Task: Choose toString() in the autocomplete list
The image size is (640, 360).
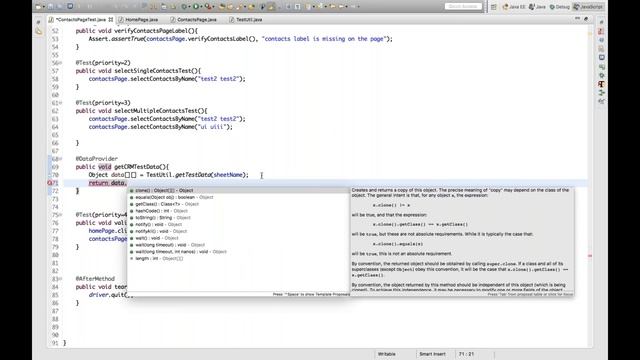Action: 238,218
